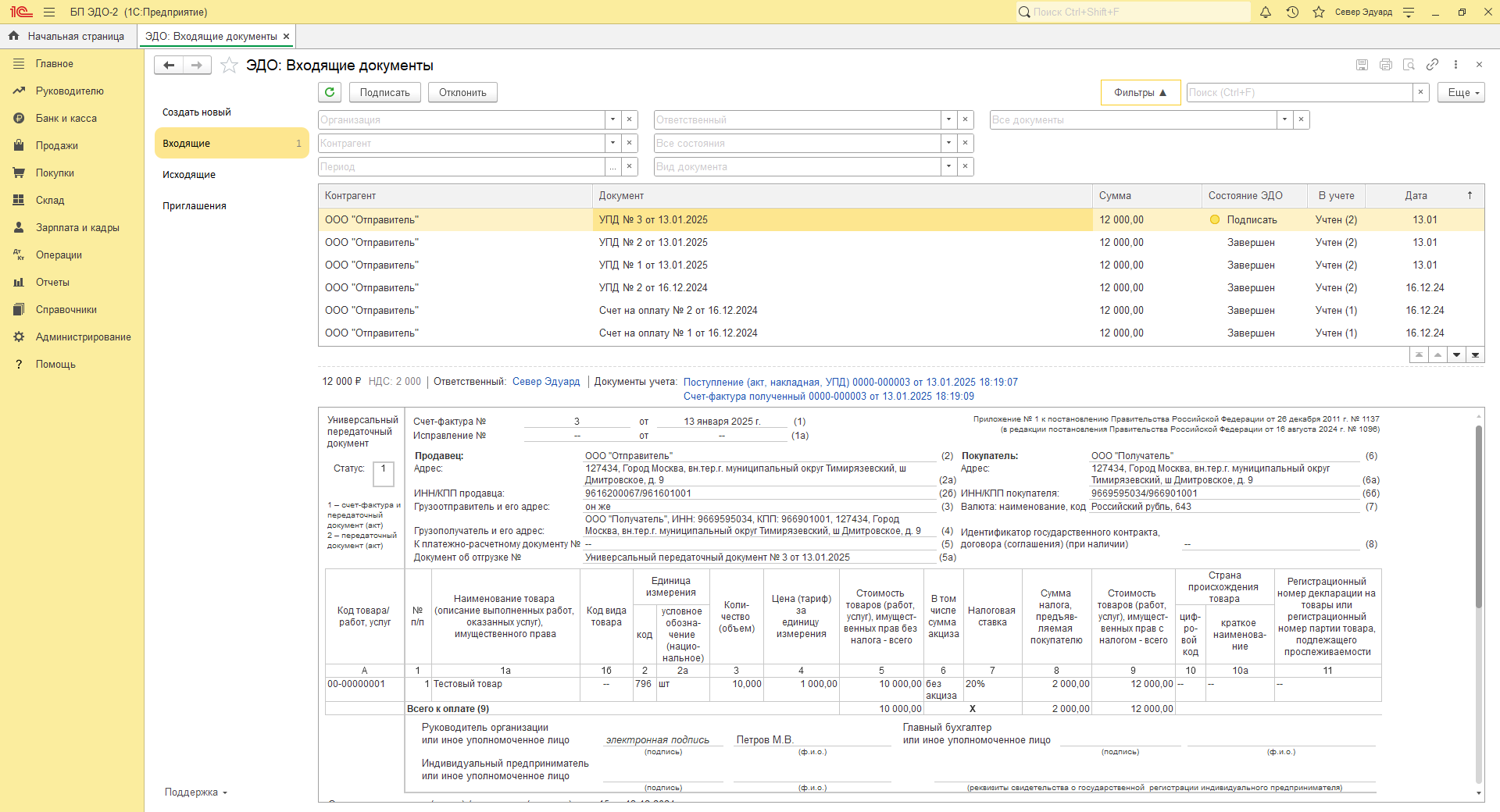Click the print icon in the header
The image size is (1500, 812).
point(1385,65)
